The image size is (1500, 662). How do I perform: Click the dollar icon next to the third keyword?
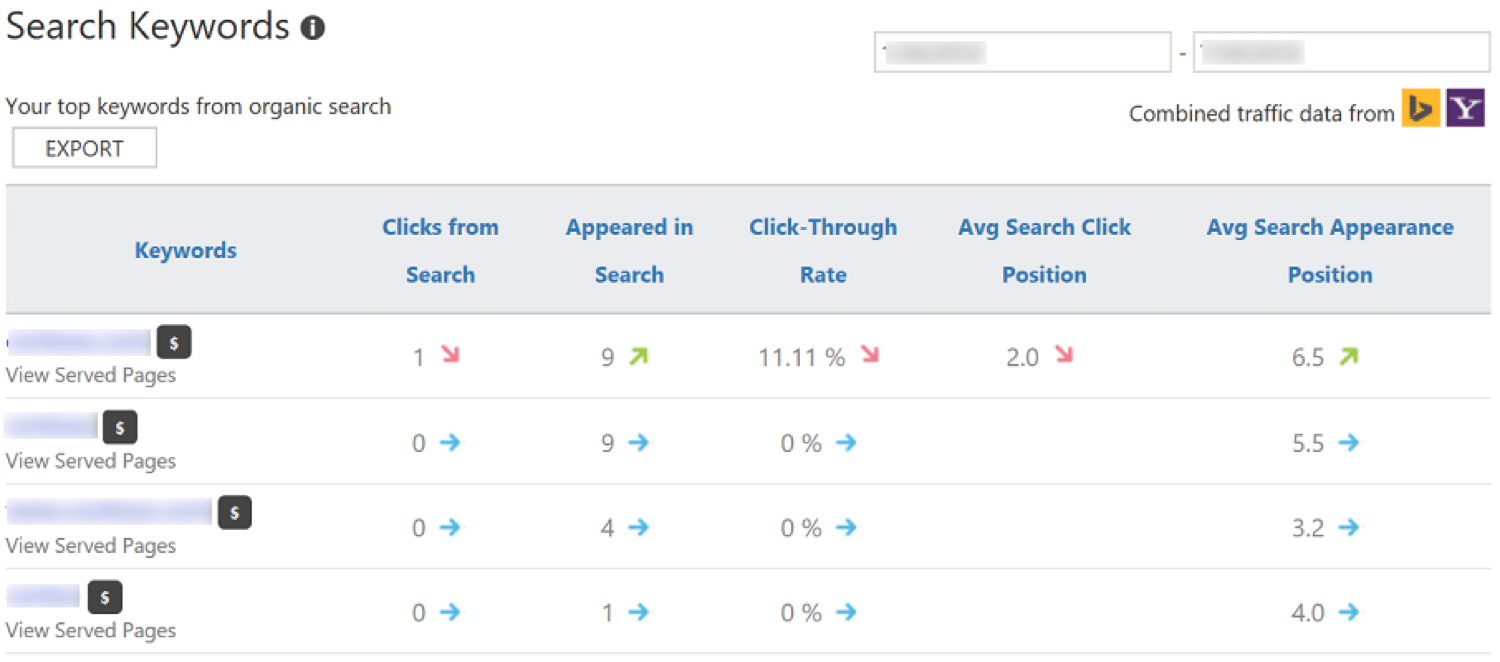point(235,512)
